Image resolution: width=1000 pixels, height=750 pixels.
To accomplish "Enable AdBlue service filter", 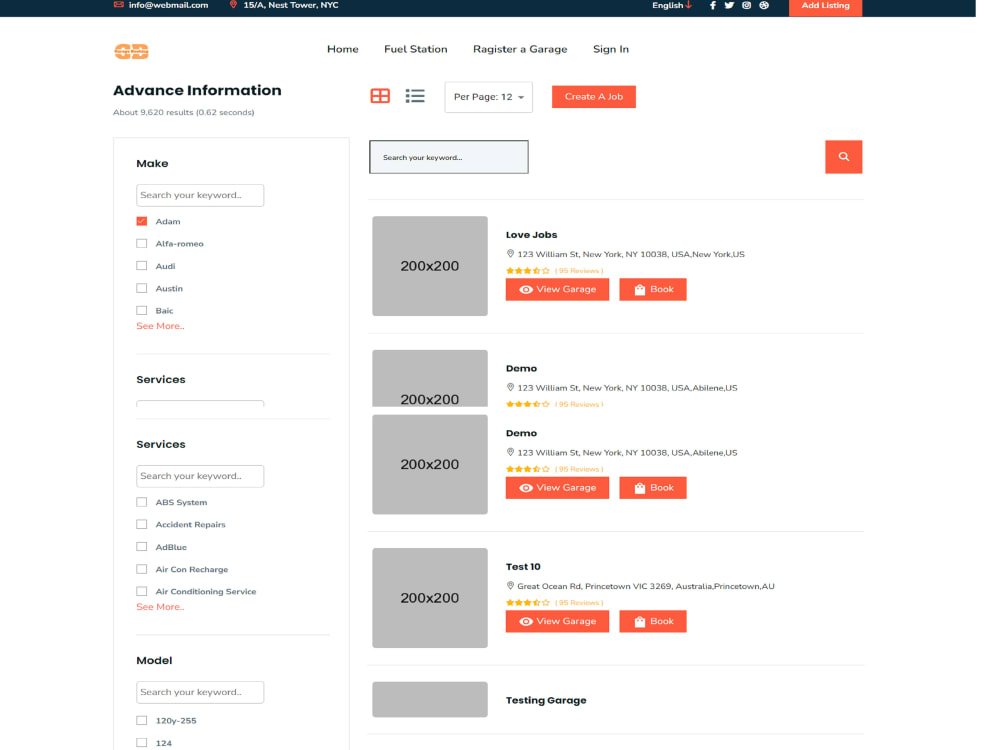I will tap(142, 547).
